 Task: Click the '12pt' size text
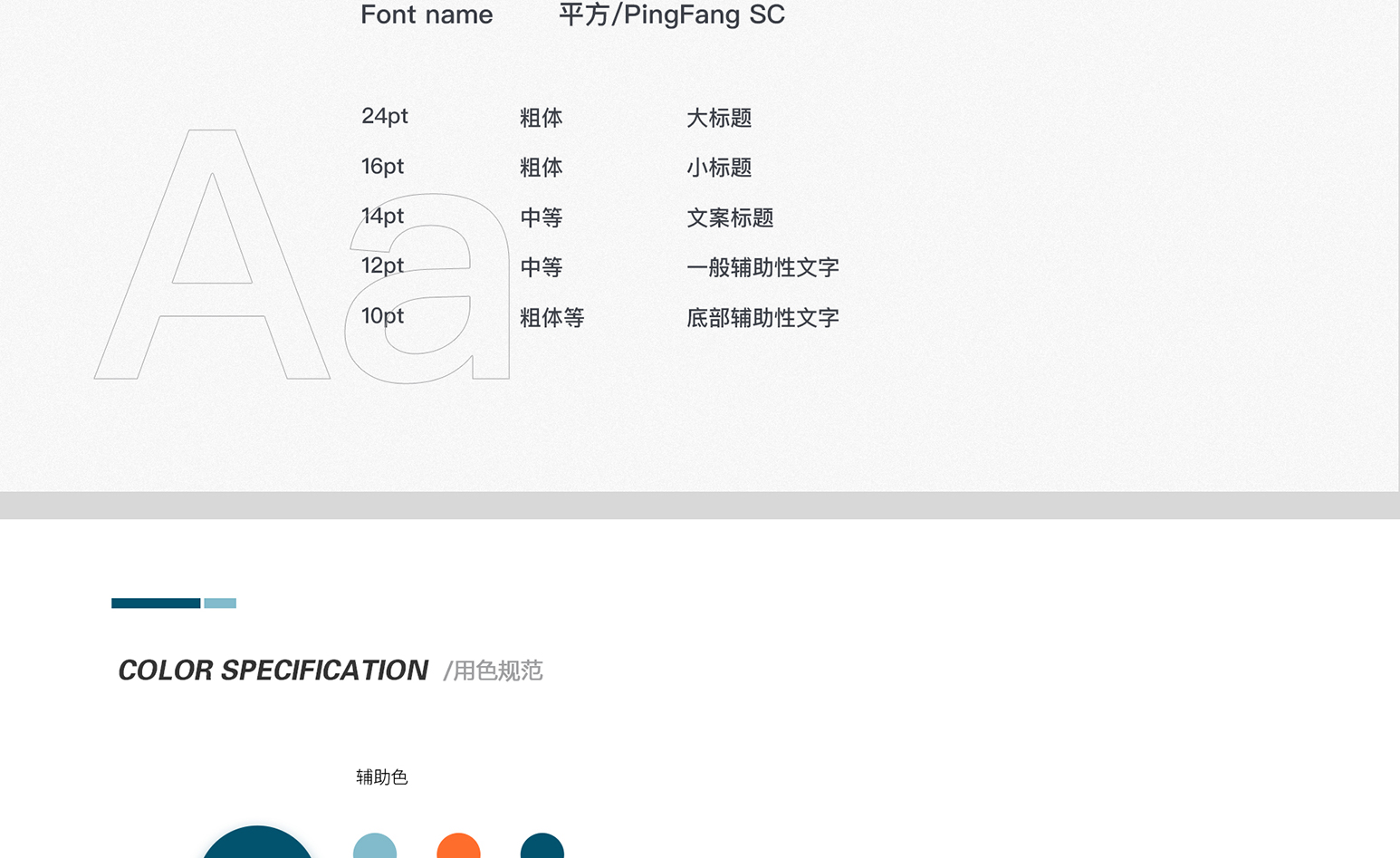(x=382, y=266)
